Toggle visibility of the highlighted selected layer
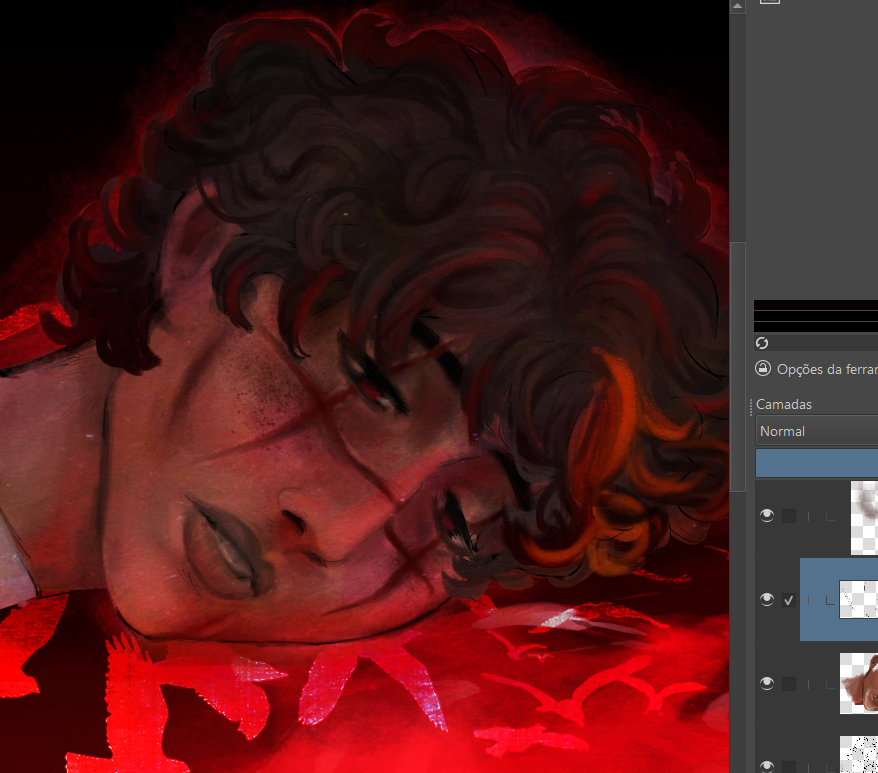Screen dimensions: 878x773 767,600
